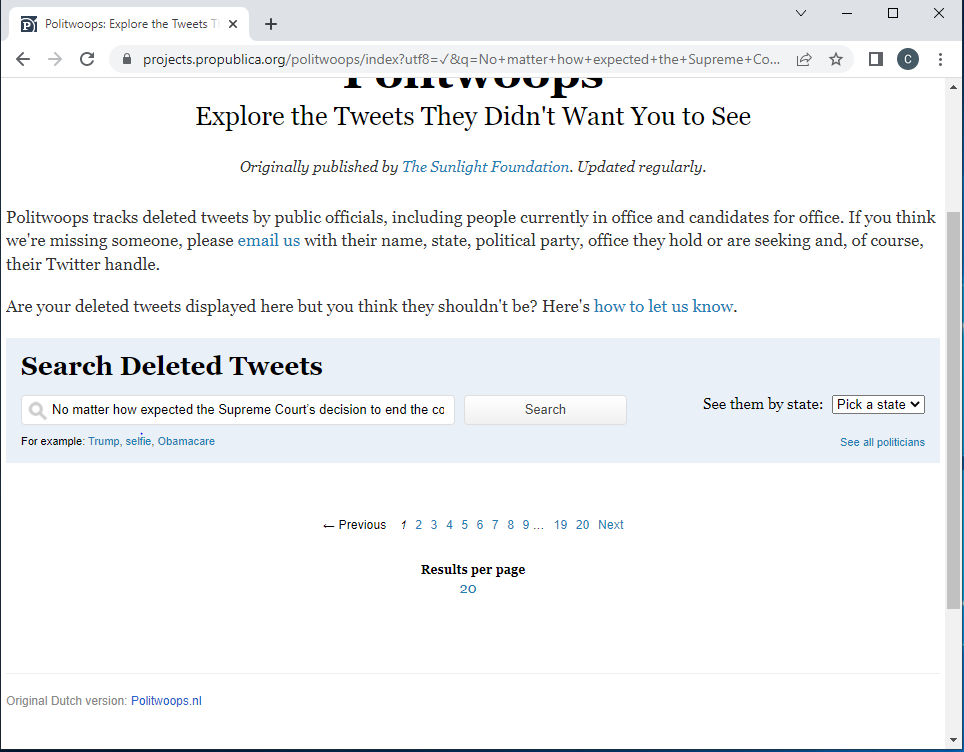
Task: Open the Politwoops.nl Dutch version link
Action: coord(166,700)
